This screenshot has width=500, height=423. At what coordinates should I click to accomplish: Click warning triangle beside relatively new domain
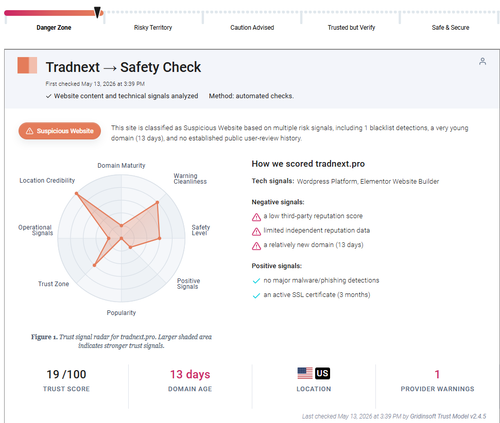point(256,246)
